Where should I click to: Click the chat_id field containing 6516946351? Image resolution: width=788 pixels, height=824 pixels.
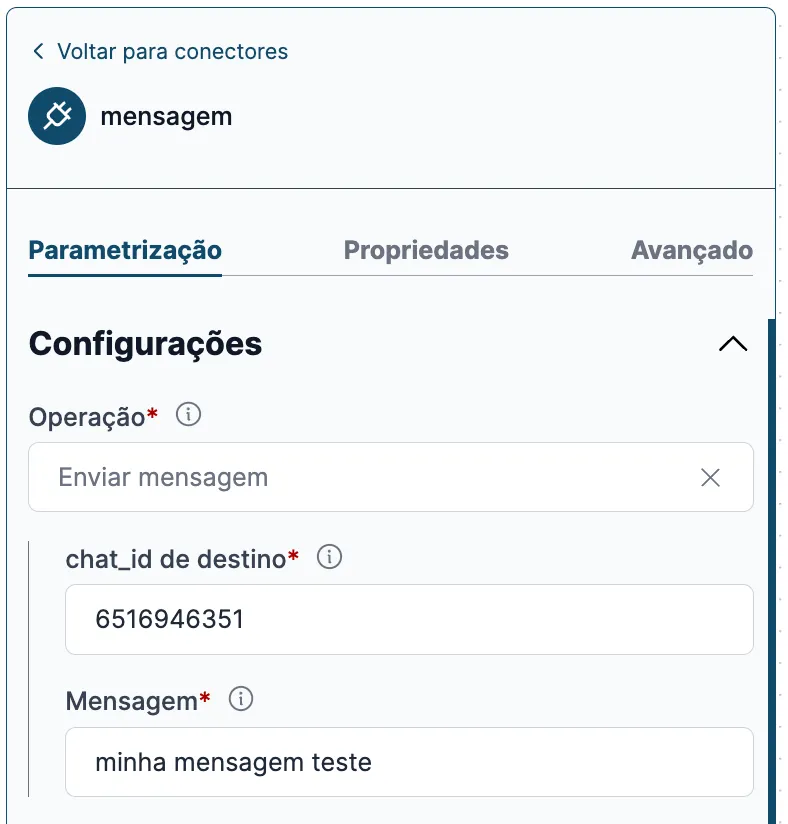[x=409, y=620]
